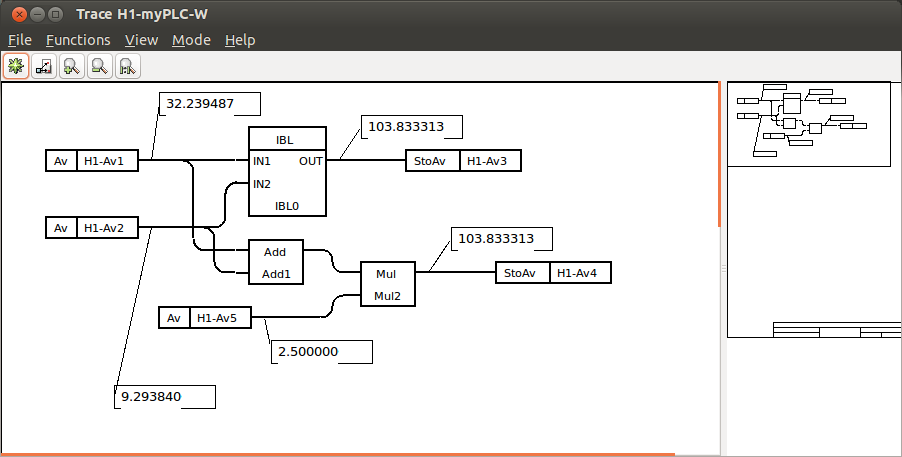Screen dimensions: 902x457
Task: Open the Mode menu
Action: (x=192, y=40)
